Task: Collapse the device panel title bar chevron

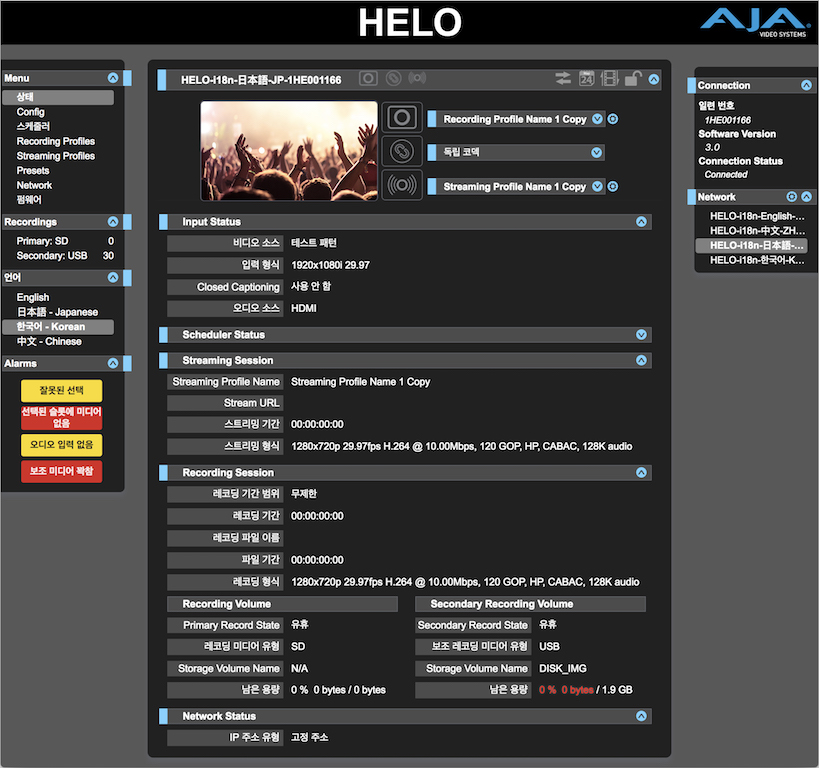Action: click(653, 79)
